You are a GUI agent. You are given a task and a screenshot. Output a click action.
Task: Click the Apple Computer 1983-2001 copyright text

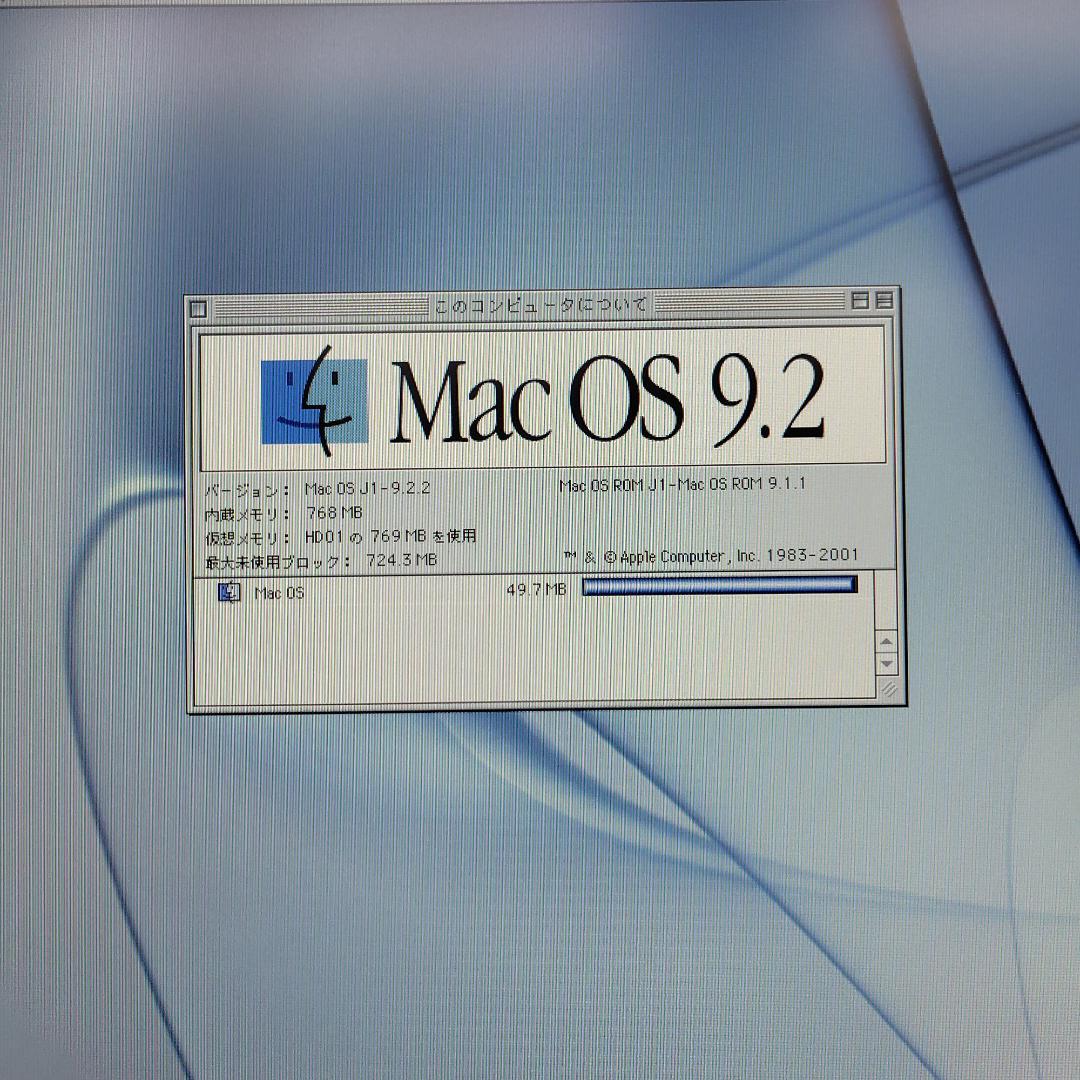point(711,556)
